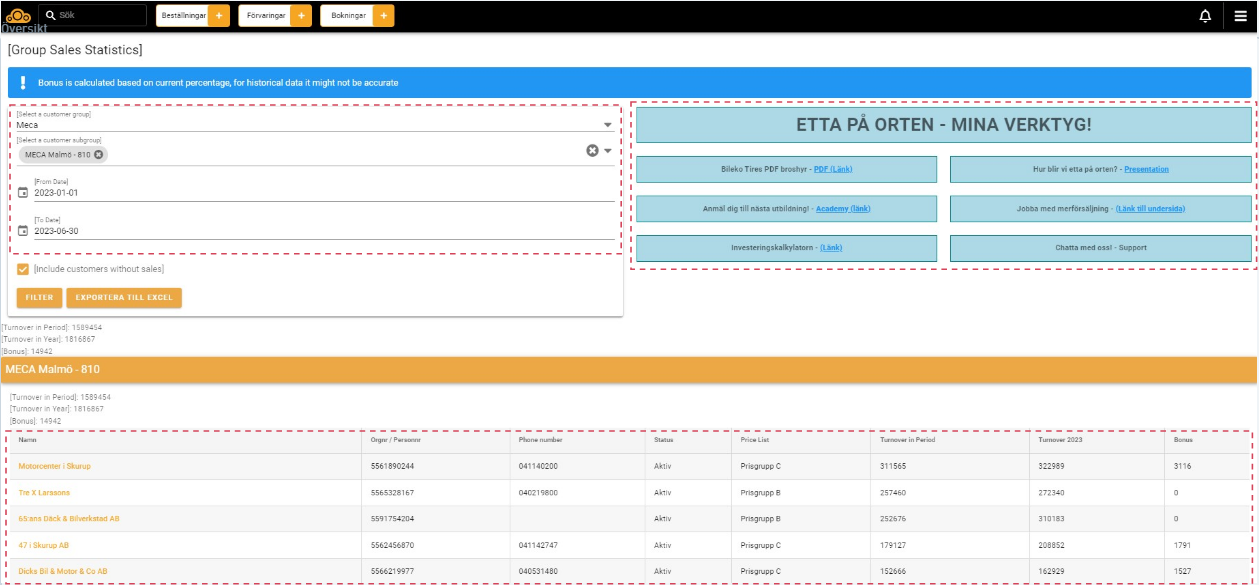Viewport: 1259px width, 585px height.
Task: Select phone number 041142747
Action: tap(538, 545)
